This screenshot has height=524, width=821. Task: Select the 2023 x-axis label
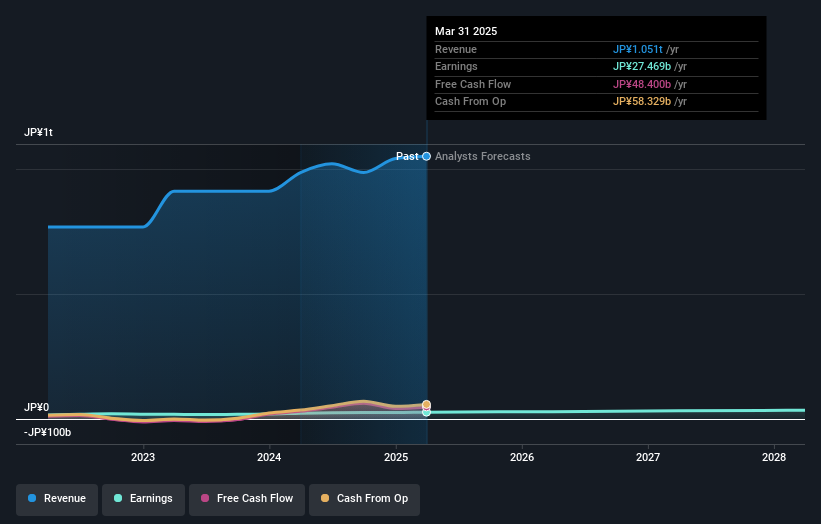[x=143, y=458]
